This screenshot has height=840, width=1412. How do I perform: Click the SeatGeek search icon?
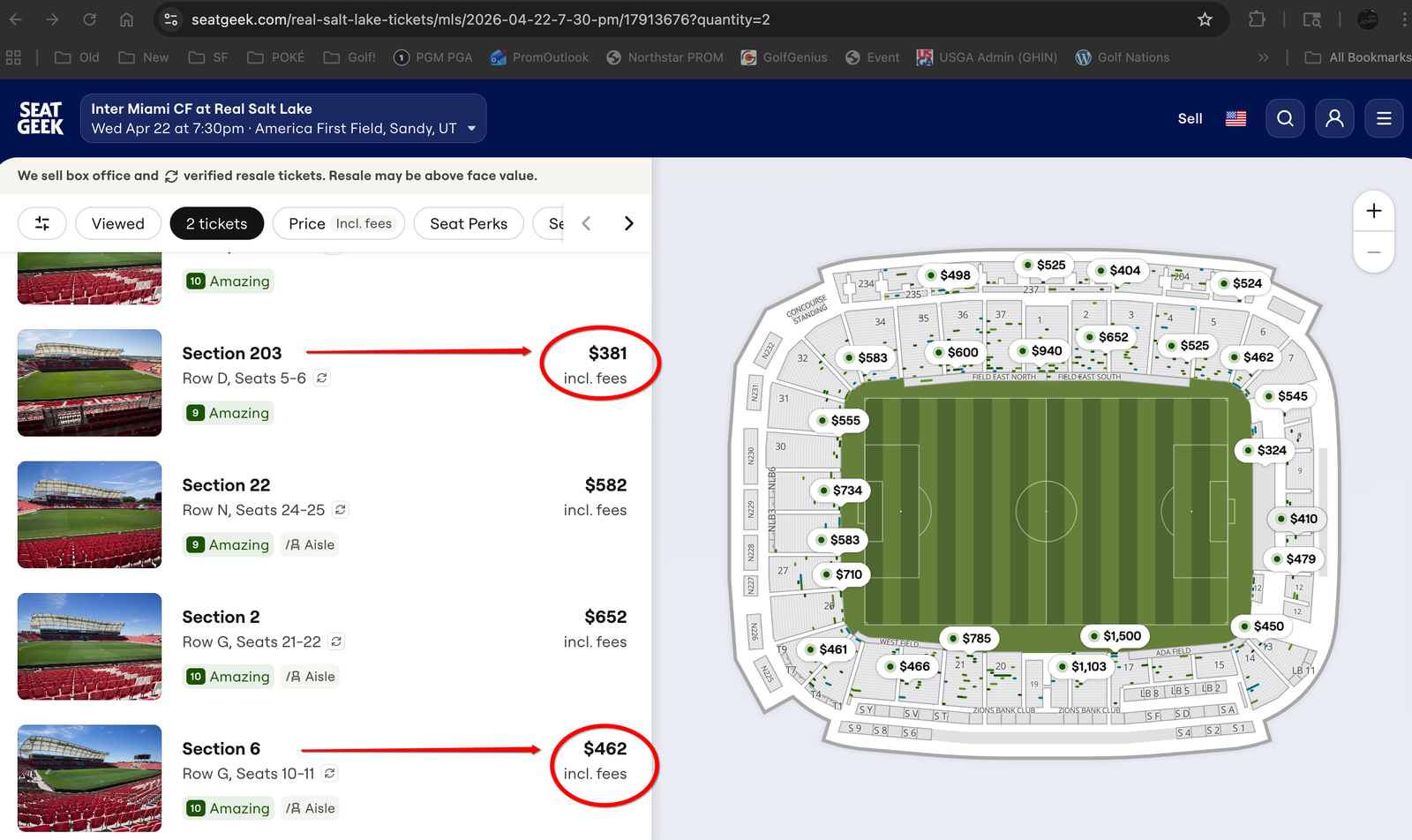click(1285, 118)
